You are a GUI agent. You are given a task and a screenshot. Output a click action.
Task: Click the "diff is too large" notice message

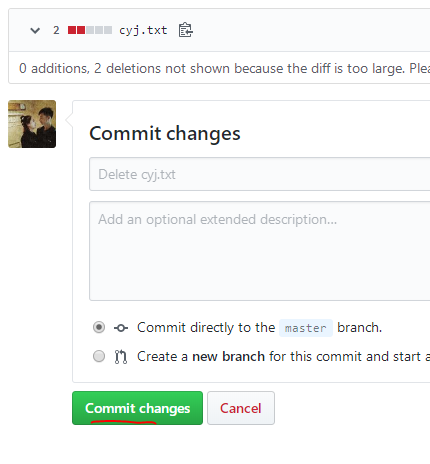[x=224, y=68]
